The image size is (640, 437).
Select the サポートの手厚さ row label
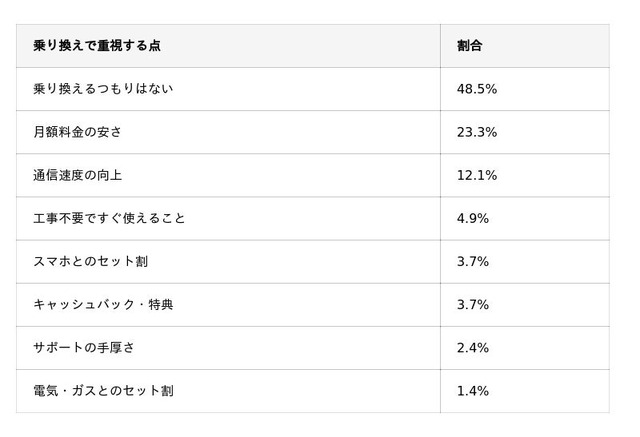click(84, 348)
